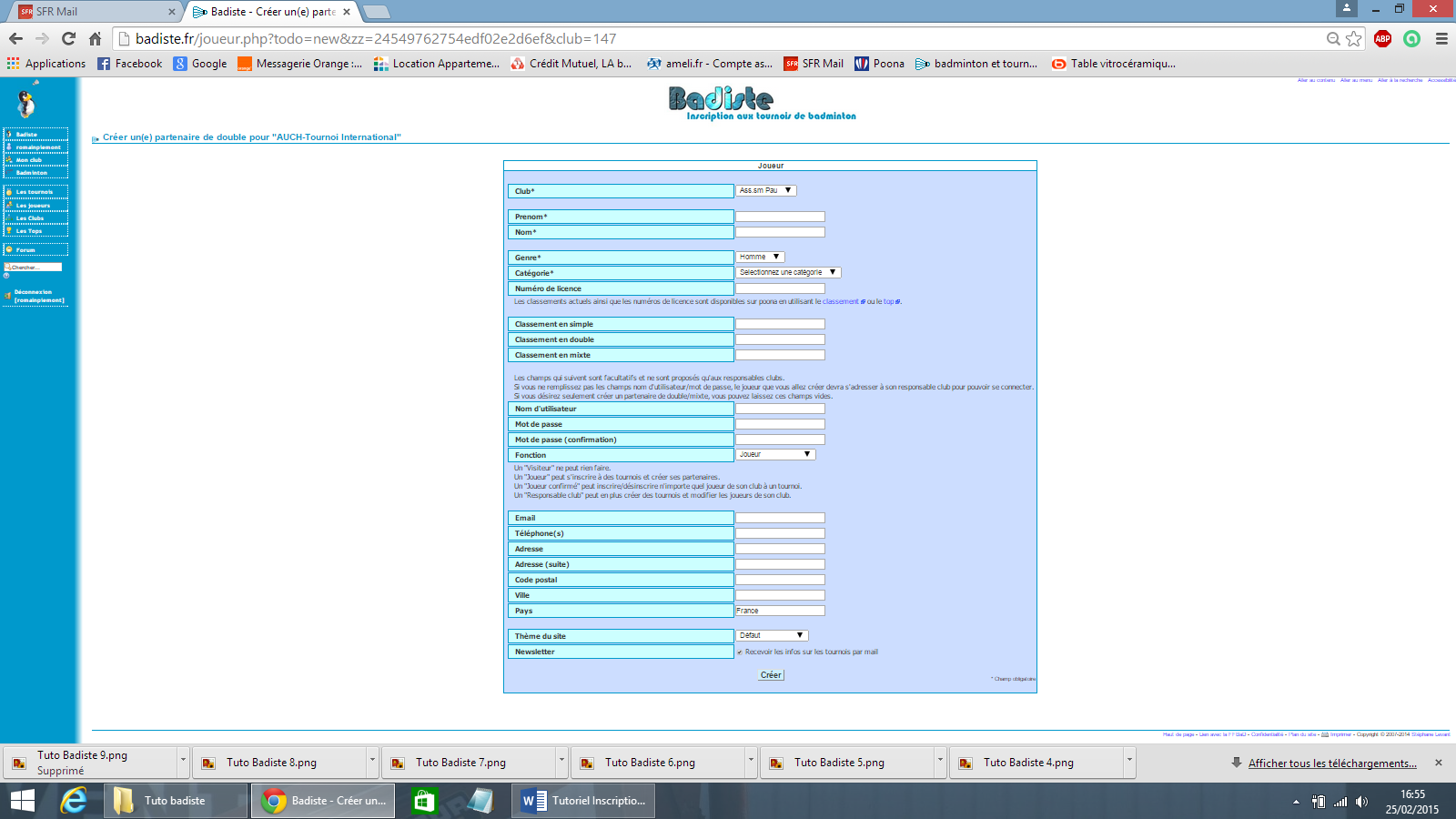Click the Pays field containing France
This screenshot has height=819, width=1456.
coord(780,611)
